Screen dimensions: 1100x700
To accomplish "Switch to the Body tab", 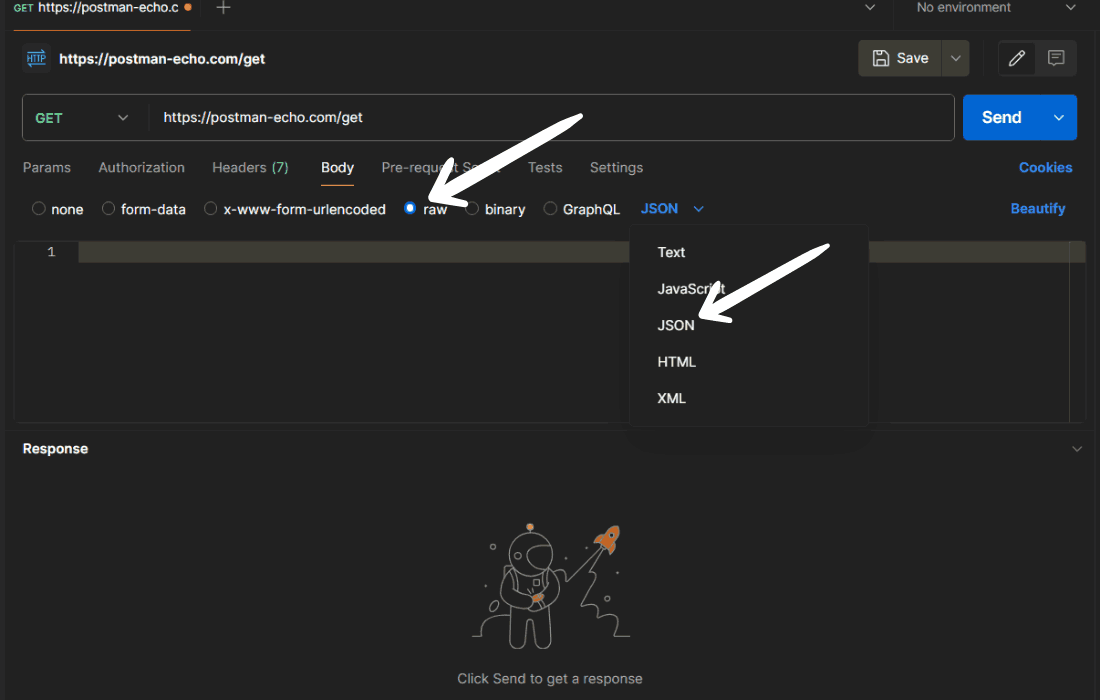I will click(337, 168).
